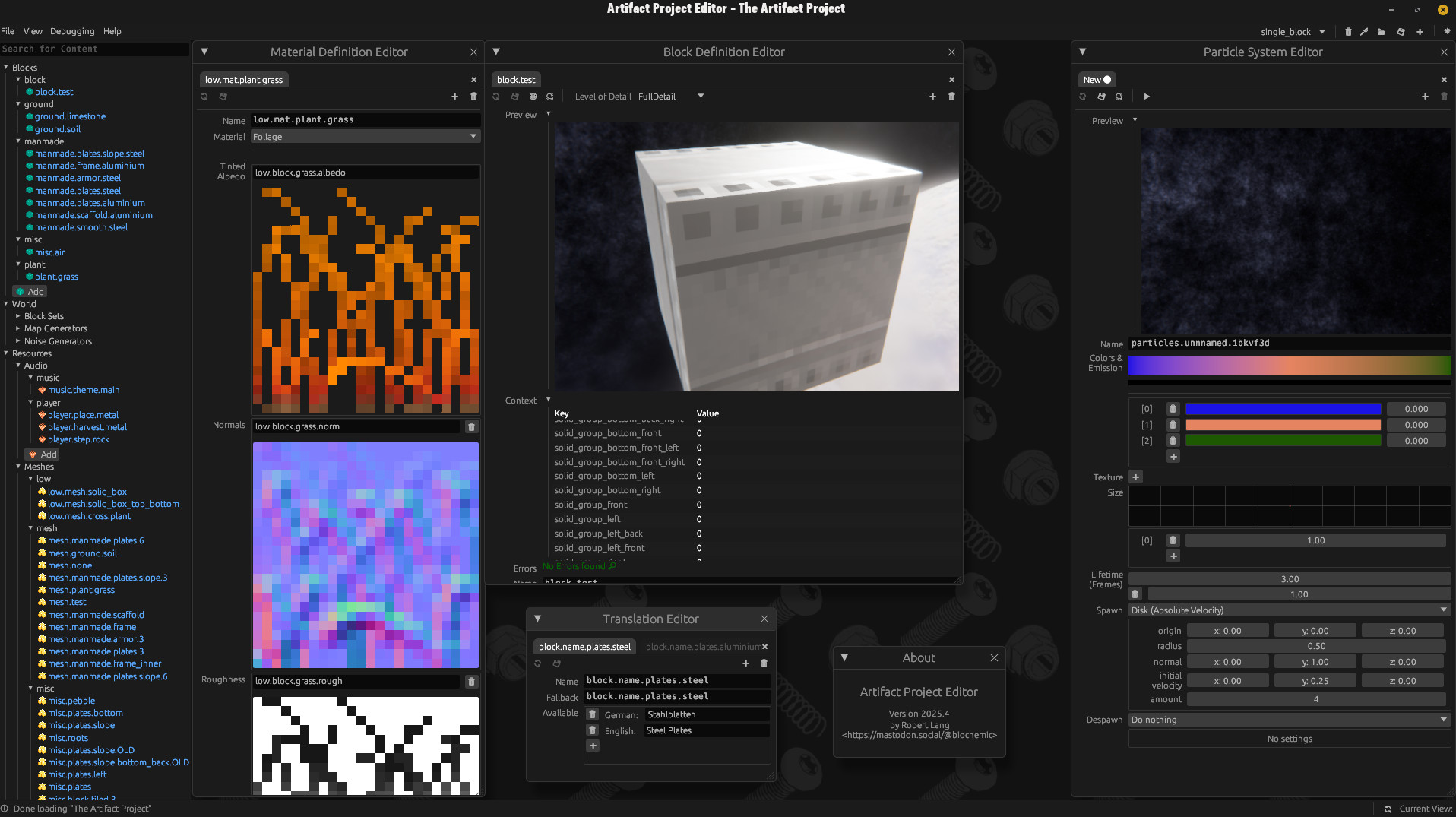
Task: Delete the low.block.grass.norm normals texture
Action: [x=471, y=426]
